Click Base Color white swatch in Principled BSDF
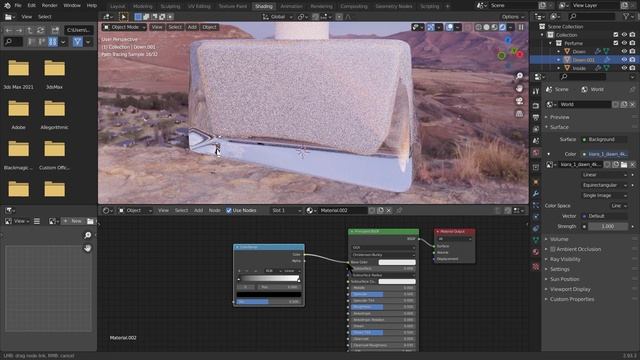 point(397,262)
